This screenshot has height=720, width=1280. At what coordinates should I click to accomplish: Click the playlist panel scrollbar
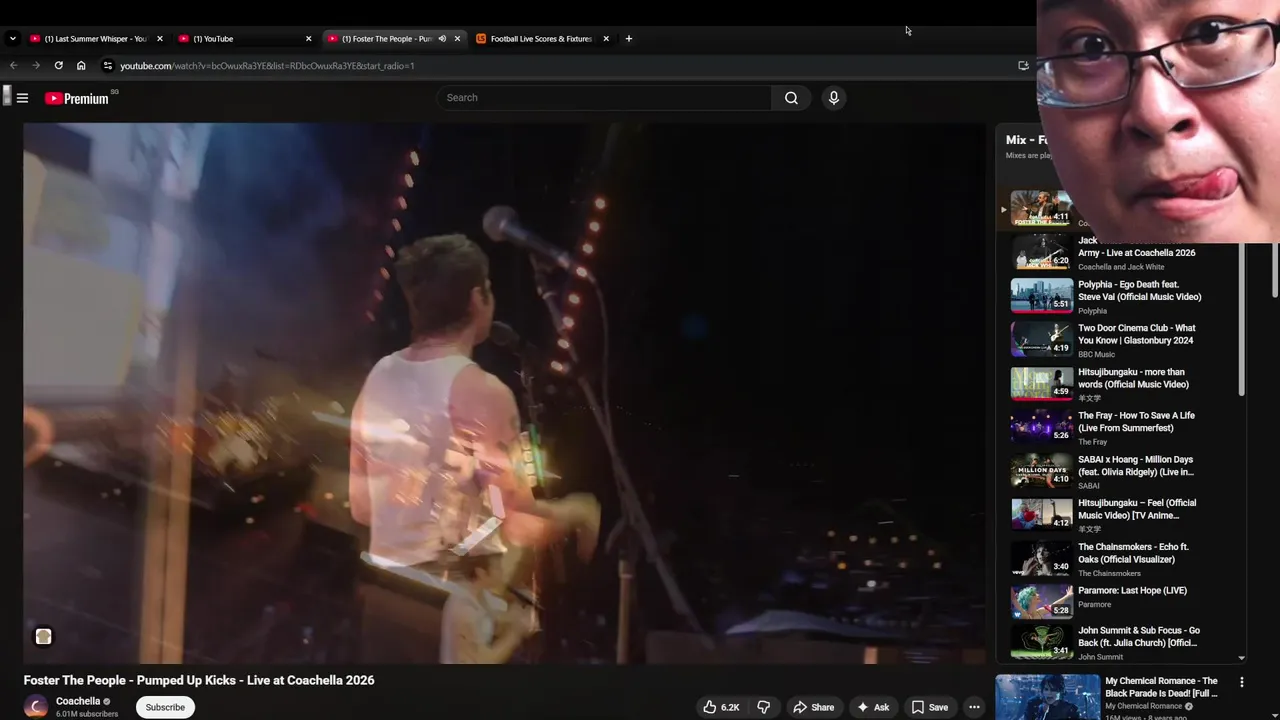tap(1242, 318)
